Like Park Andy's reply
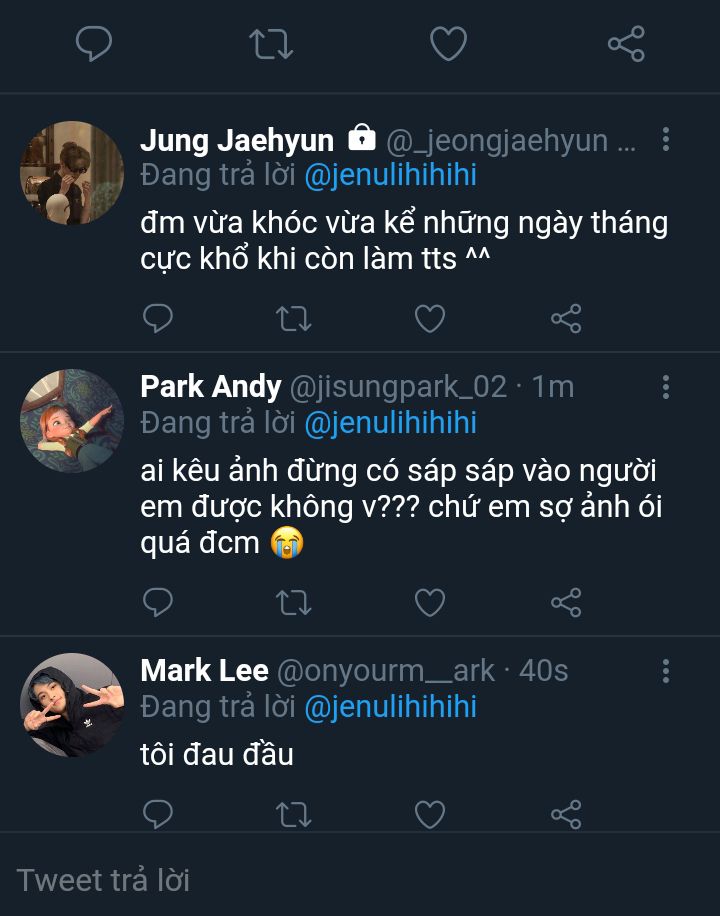This screenshot has height=916, width=720. [430, 602]
